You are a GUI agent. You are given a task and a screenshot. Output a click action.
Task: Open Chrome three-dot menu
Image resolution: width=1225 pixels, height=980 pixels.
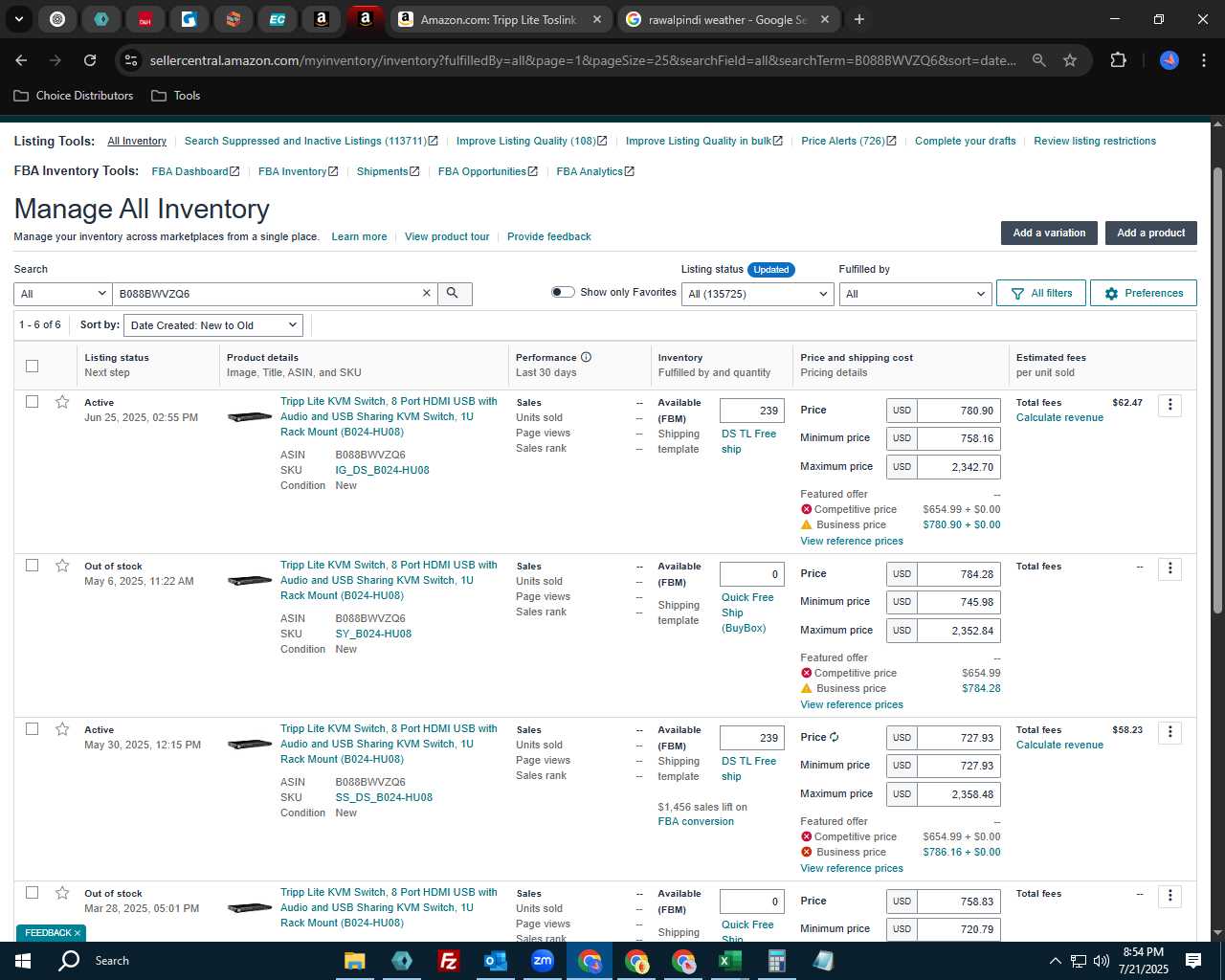coord(1203,60)
